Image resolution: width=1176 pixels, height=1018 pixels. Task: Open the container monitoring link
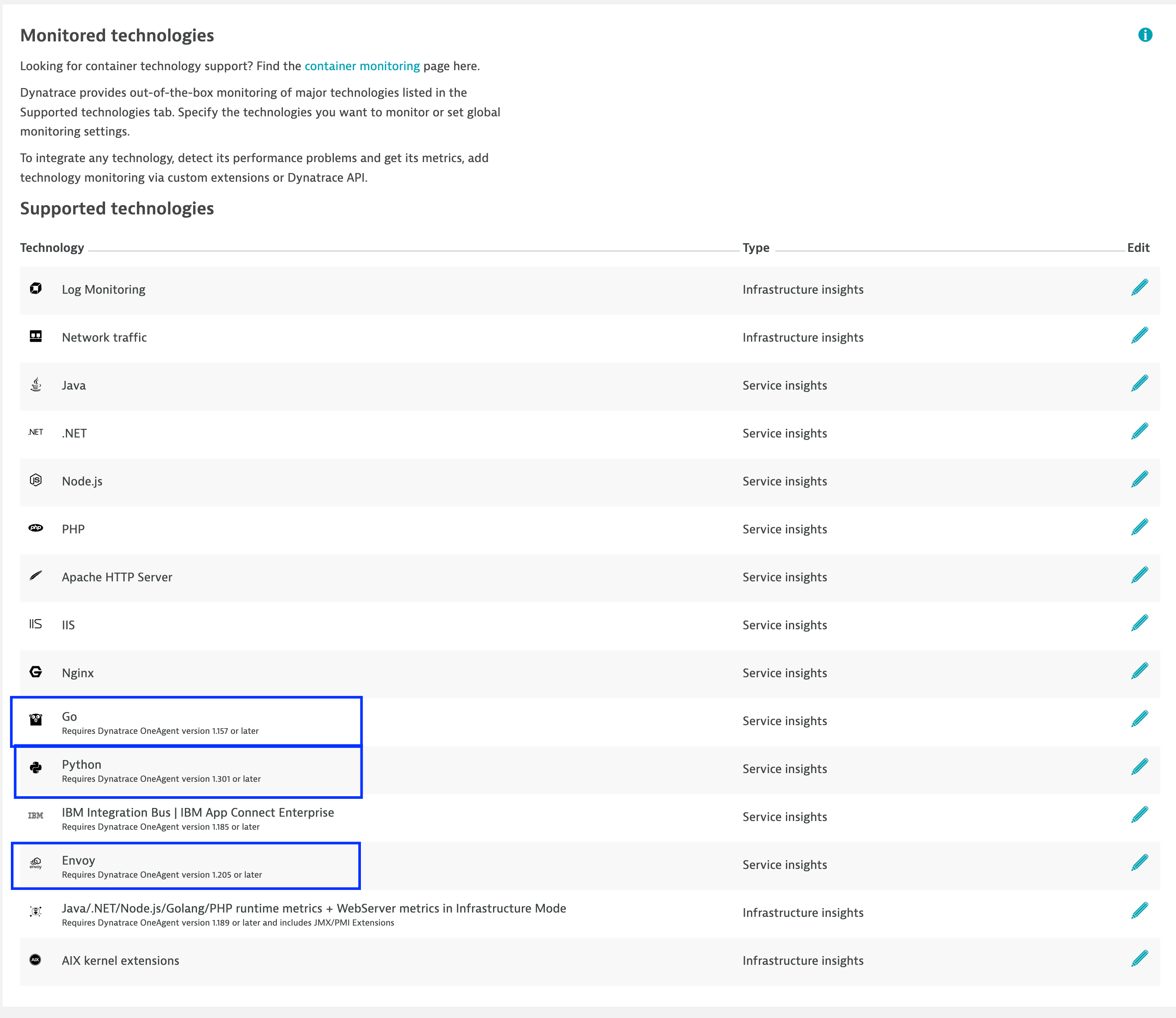coord(362,66)
